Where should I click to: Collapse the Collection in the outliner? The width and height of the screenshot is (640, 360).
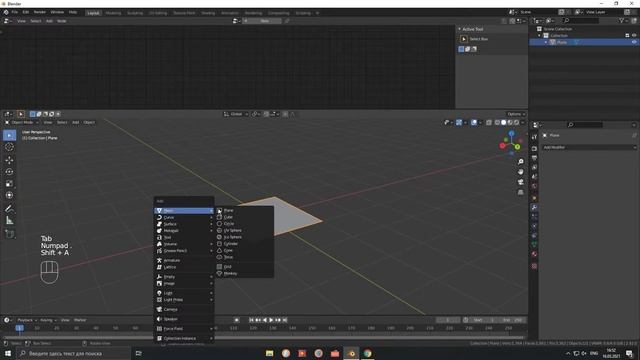[x=539, y=36]
